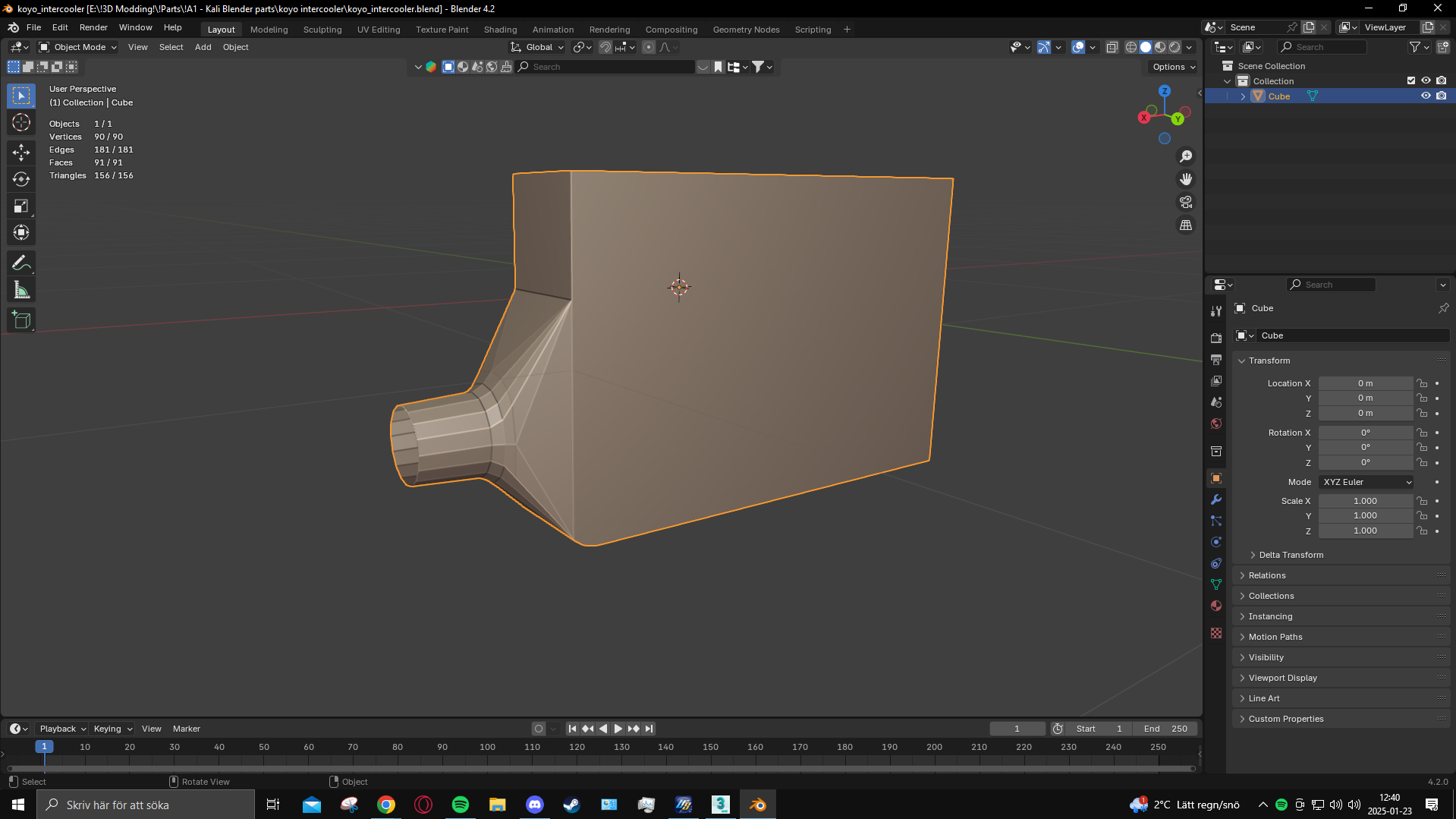Image resolution: width=1456 pixels, height=819 pixels.
Task: Toggle camera view in the viewport
Action: 1185,202
